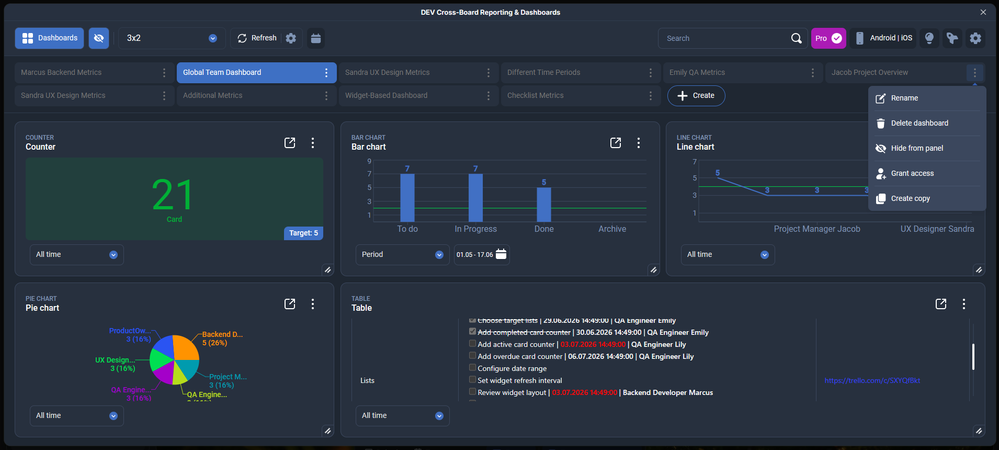Open refresh settings gear beside Refresh
The width and height of the screenshot is (999, 450).
(x=291, y=38)
